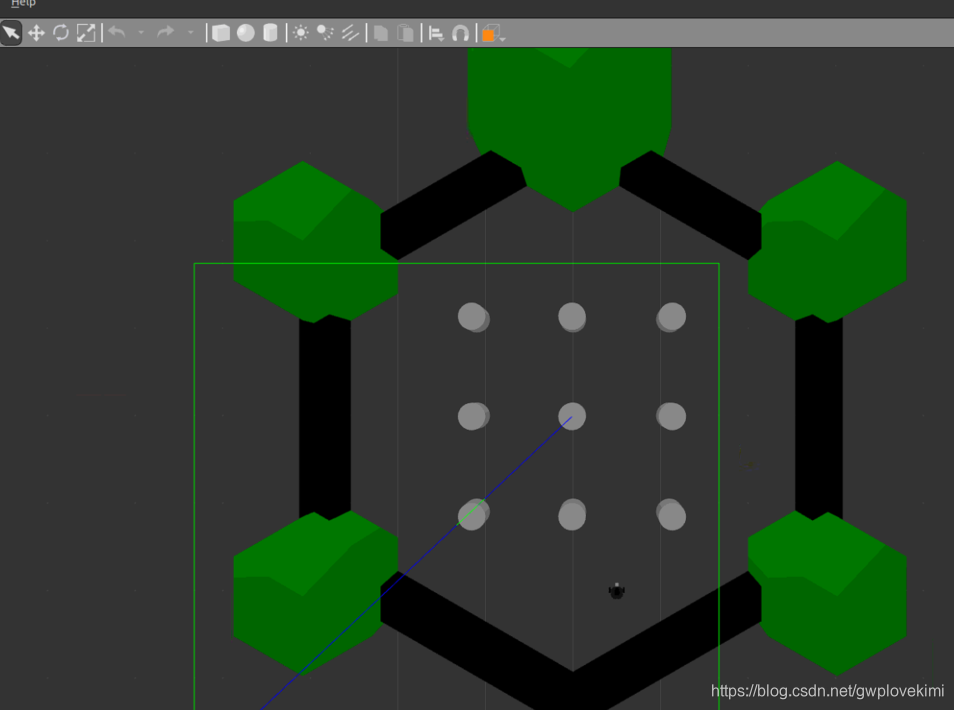Screen dimensions: 954x710
Task: Select the center grey cylinder of the grid
Action: coord(572,417)
